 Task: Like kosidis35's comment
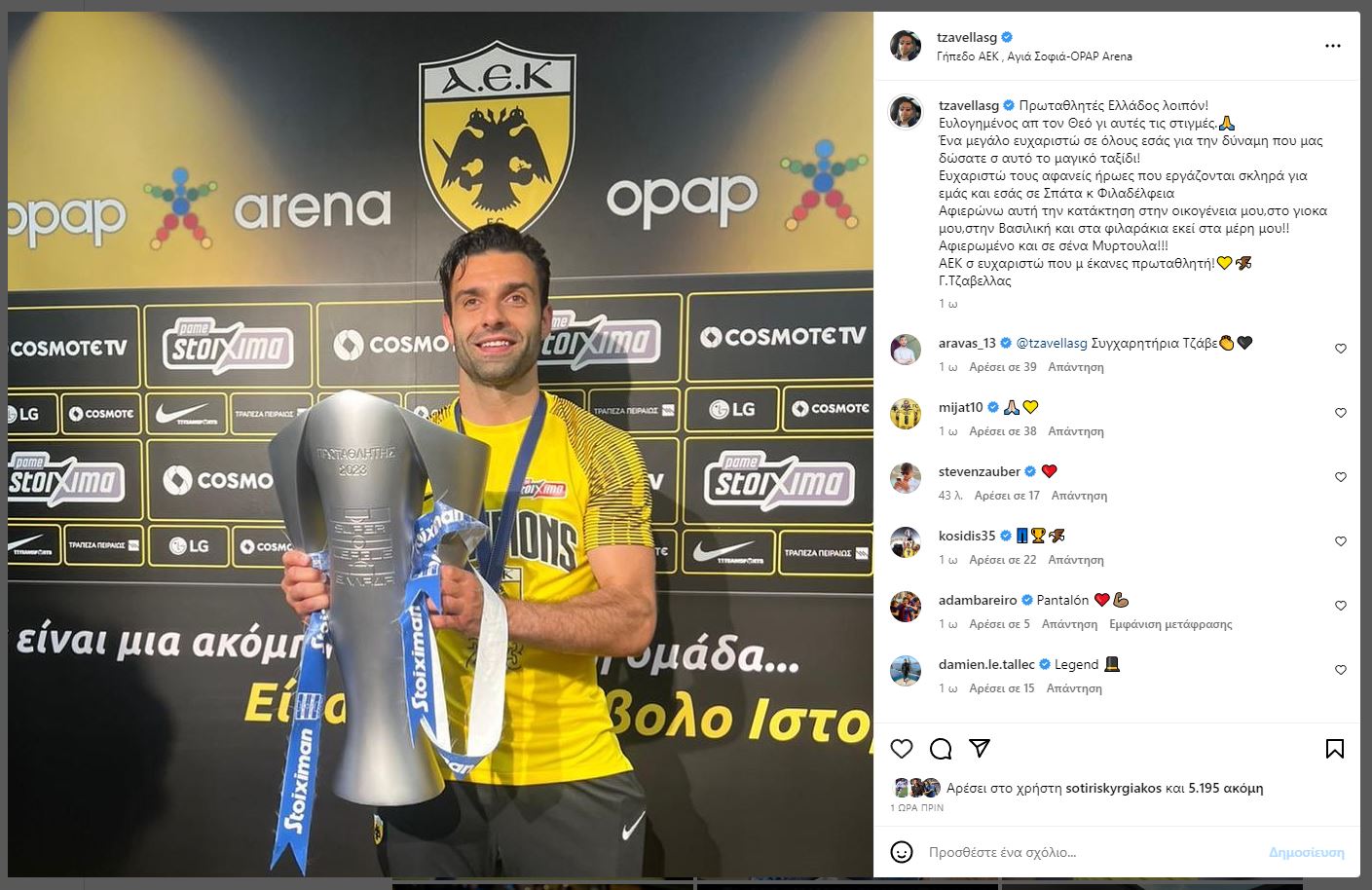(1341, 541)
